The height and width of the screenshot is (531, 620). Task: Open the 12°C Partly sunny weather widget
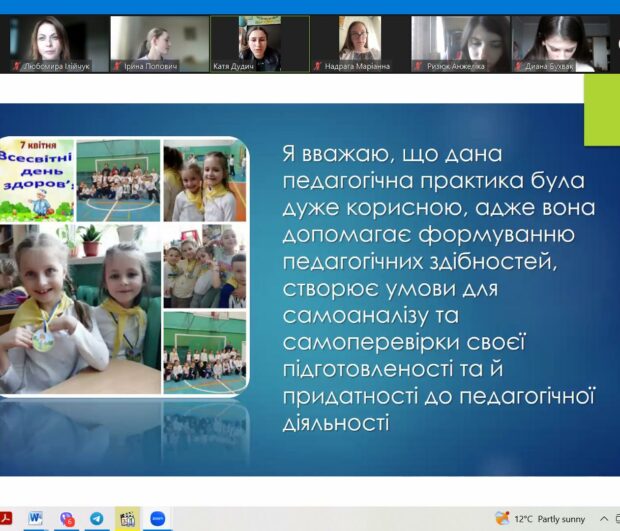(x=540, y=518)
